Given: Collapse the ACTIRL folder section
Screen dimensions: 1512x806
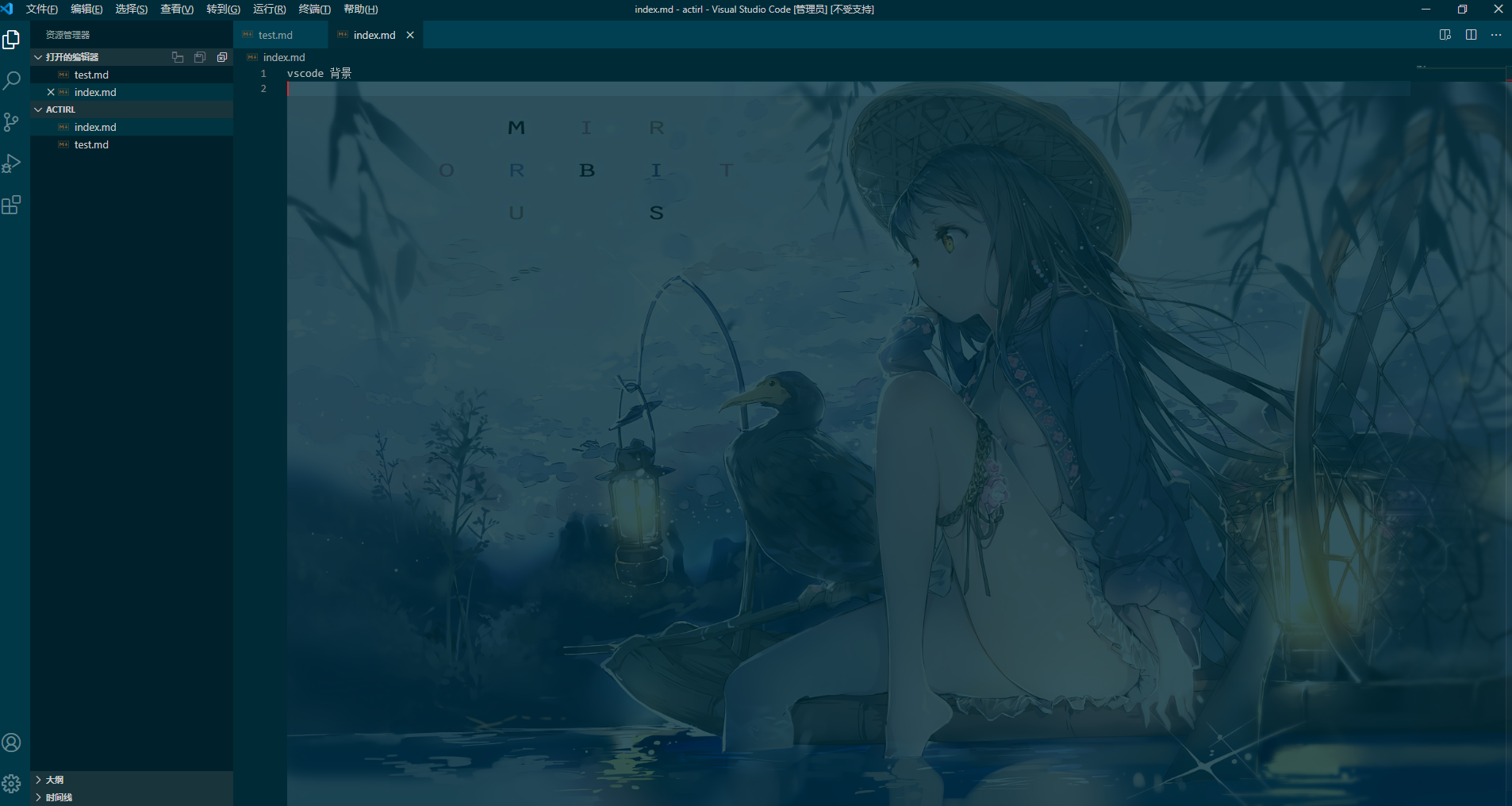Looking at the screenshot, I should [x=38, y=109].
